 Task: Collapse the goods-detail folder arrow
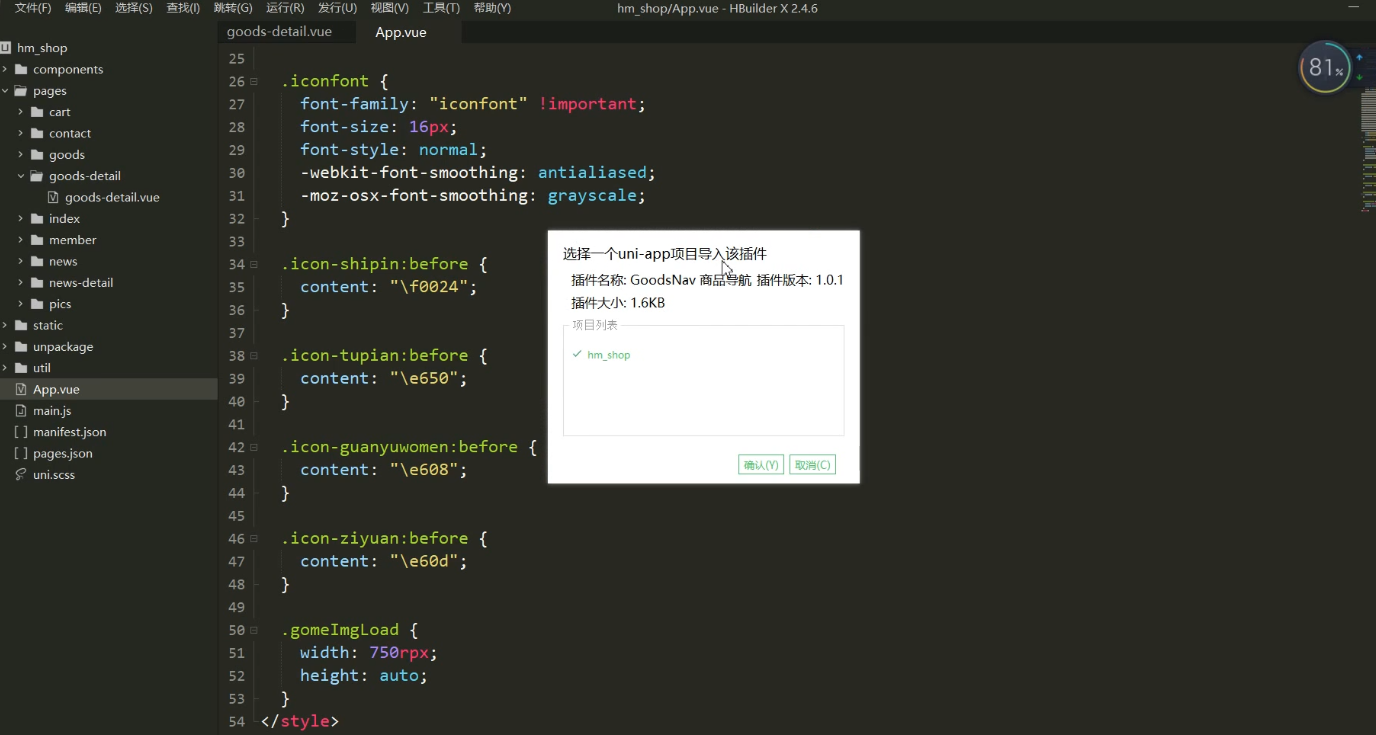(x=21, y=176)
